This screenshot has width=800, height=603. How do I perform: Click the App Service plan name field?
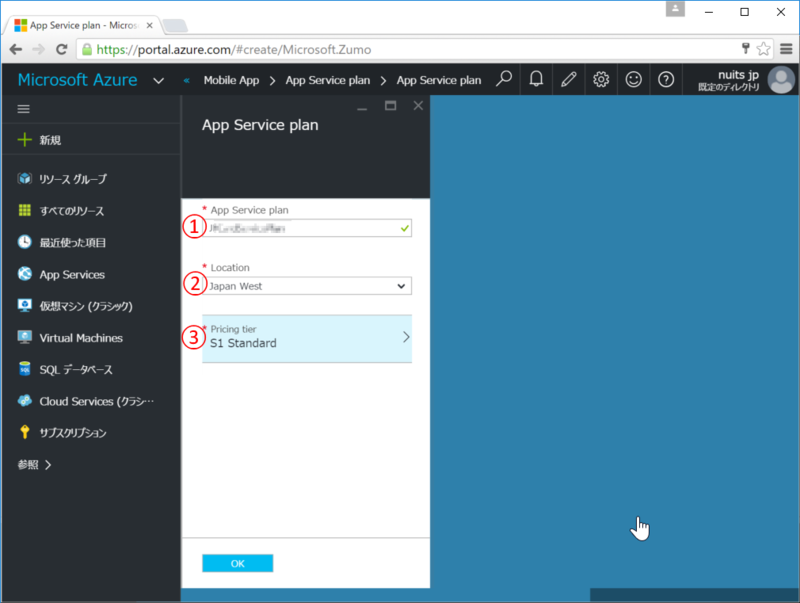(x=307, y=228)
